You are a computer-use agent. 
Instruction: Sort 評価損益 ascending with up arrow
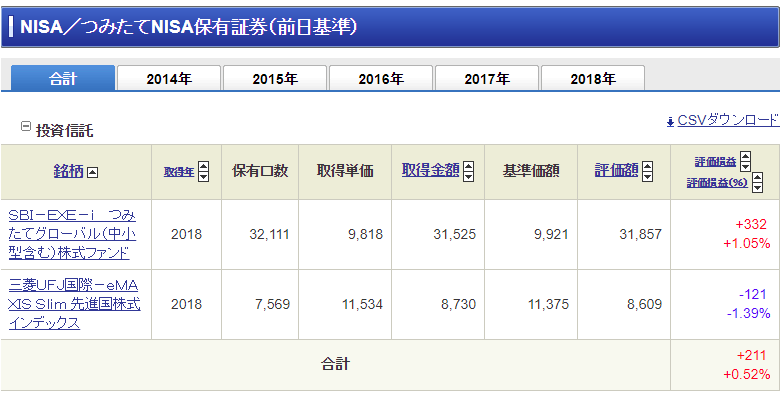tap(745, 156)
